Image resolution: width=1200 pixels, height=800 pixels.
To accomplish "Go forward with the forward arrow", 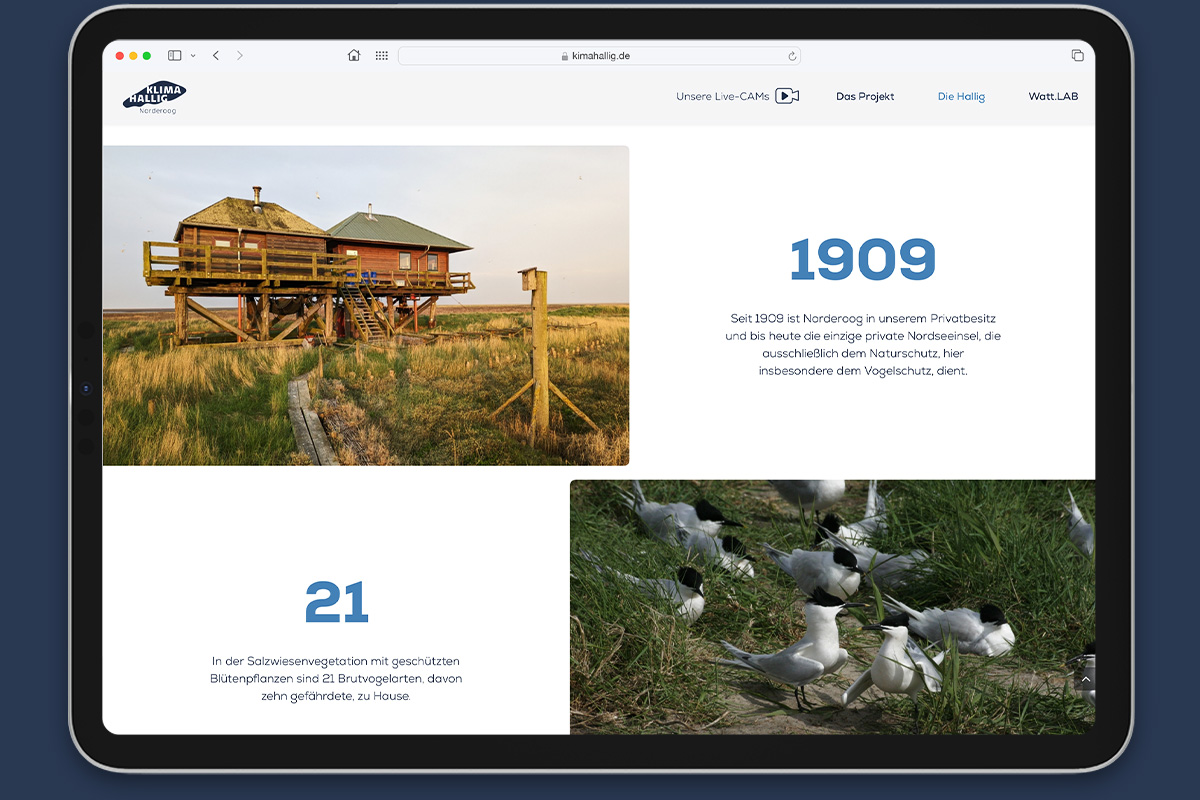I will (240, 56).
